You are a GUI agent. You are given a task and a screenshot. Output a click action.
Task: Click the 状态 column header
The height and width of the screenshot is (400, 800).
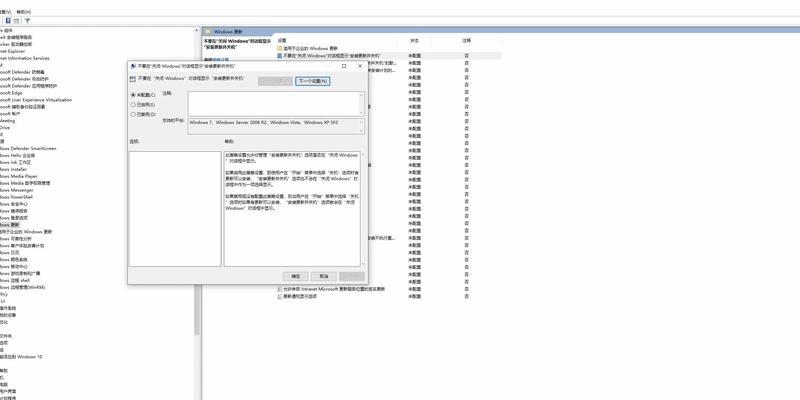(x=414, y=40)
